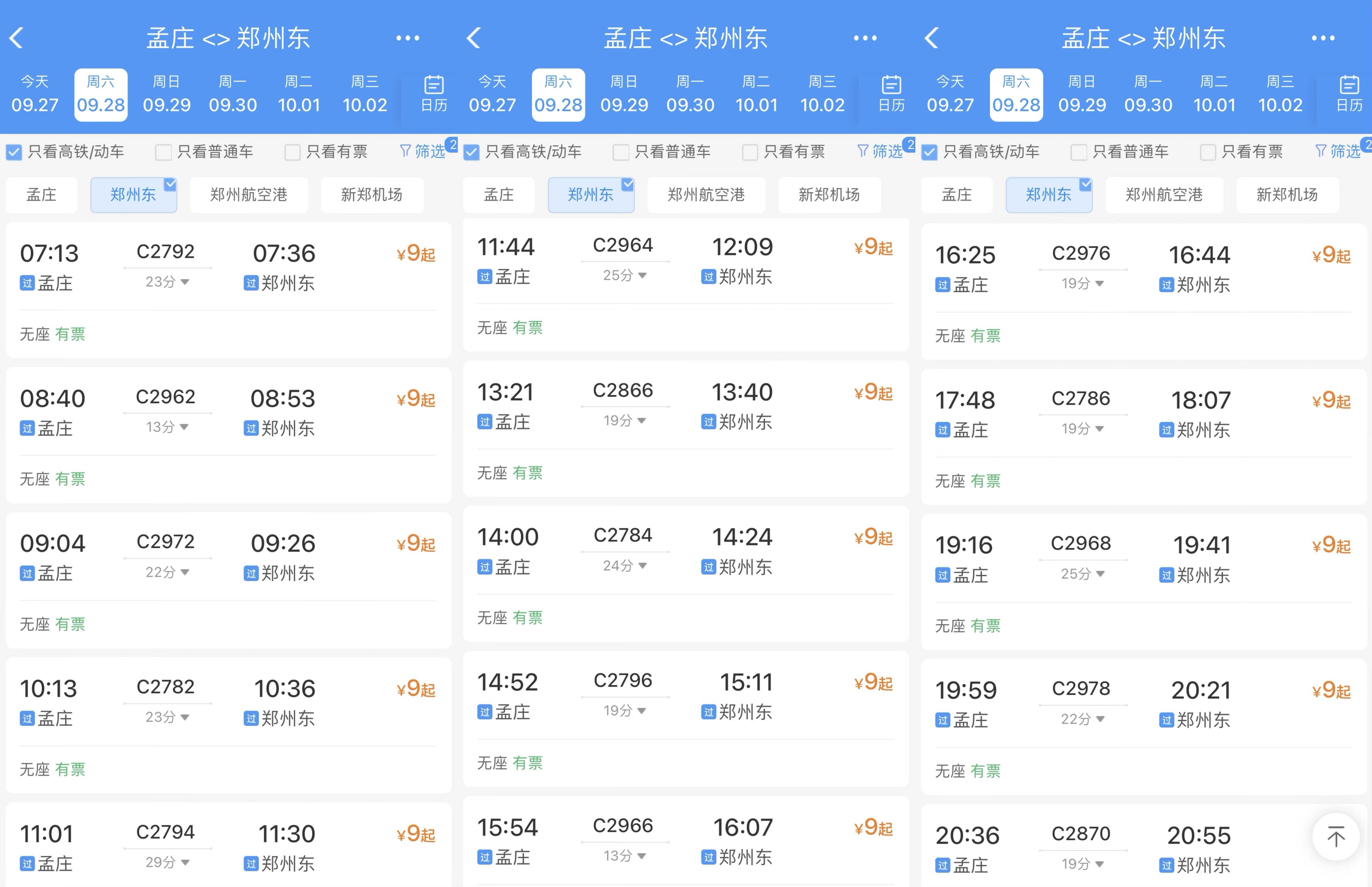The width and height of the screenshot is (1372, 887).
Task: Uncheck 只看高铁/动车 in the left screen
Action: coord(14,152)
